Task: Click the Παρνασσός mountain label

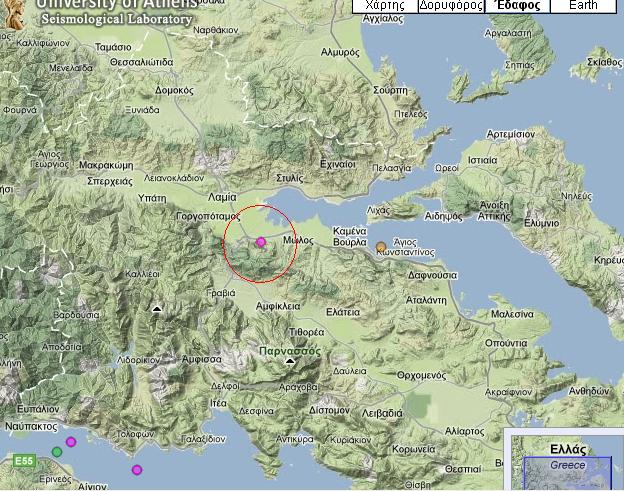Action: click(x=288, y=352)
